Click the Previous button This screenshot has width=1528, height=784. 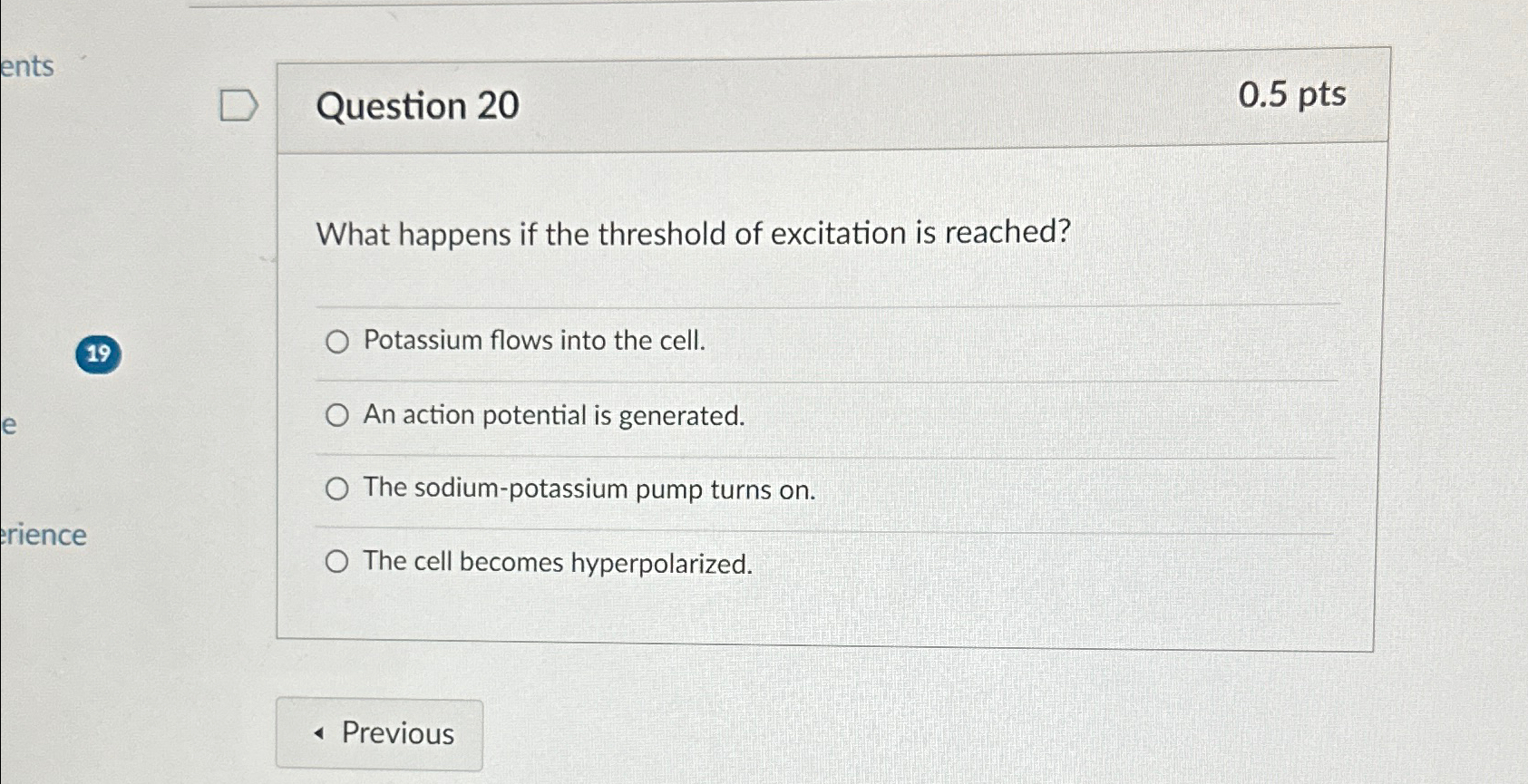380,734
